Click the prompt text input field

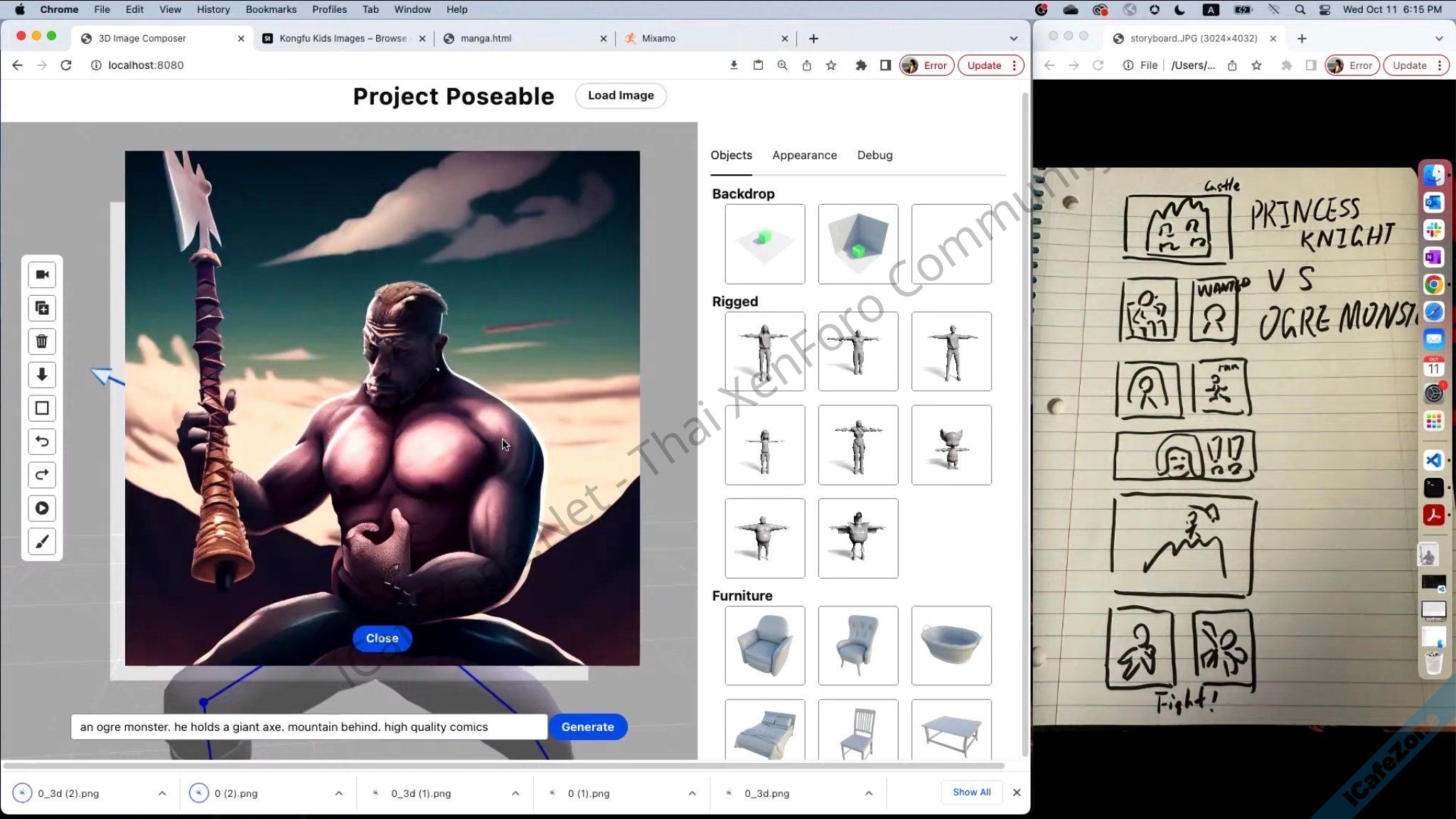[x=309, y=727]
